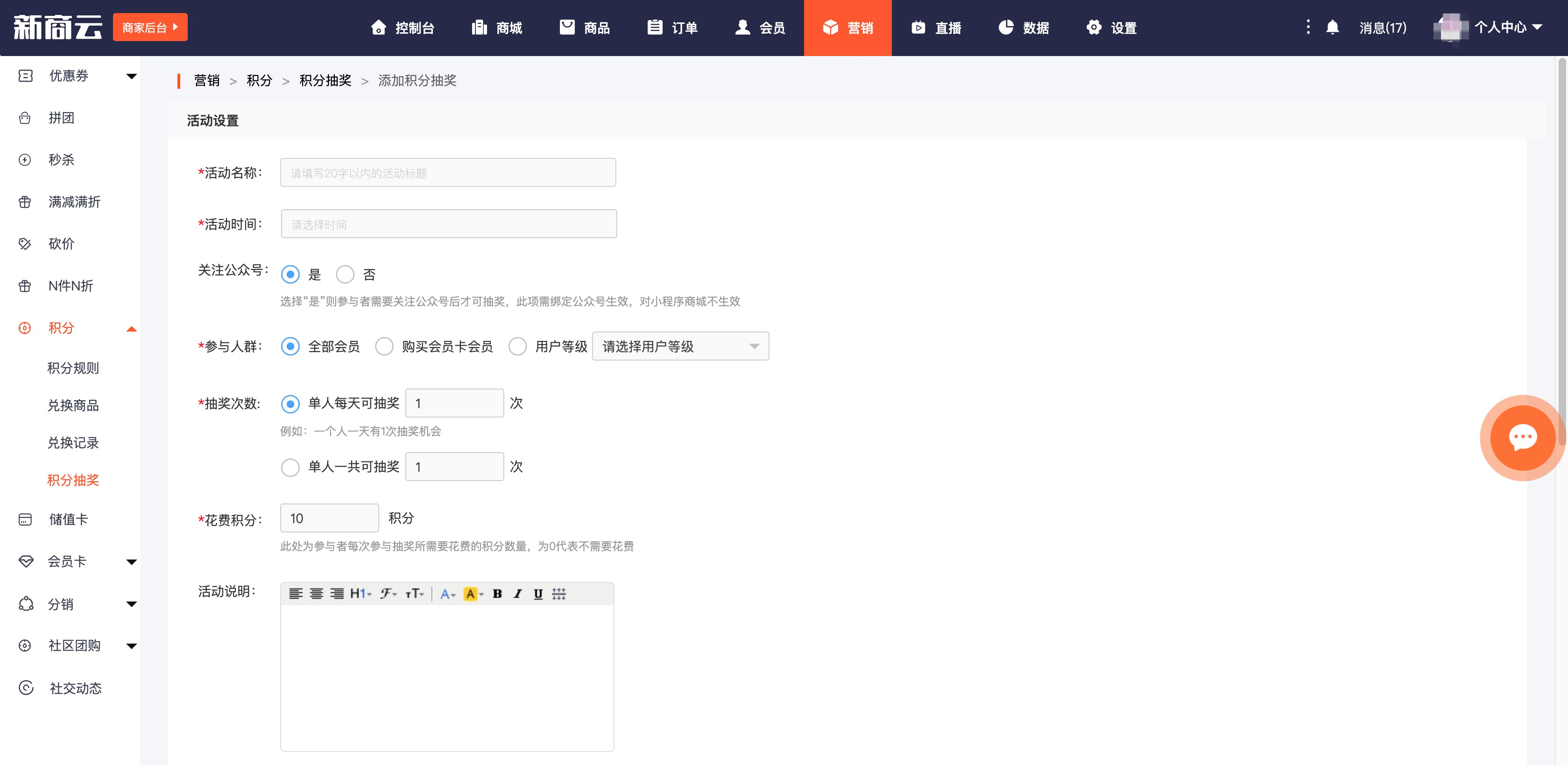Expand the 社区团购 sidebar arrow
Image resolution: width=1568 pixels, height=765 pixels.
[x=132, y=646]
